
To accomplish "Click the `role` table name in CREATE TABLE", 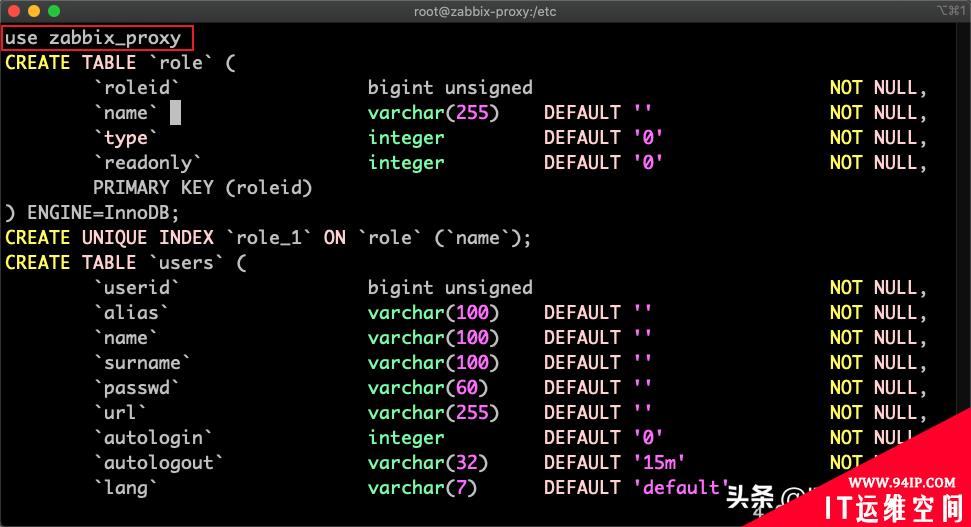I will [x=181, y=63].
